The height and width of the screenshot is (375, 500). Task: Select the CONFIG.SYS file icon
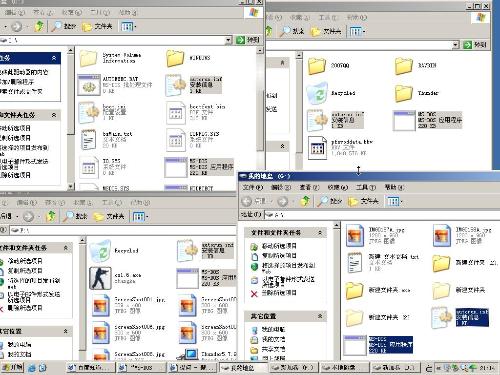pos(176,140)
